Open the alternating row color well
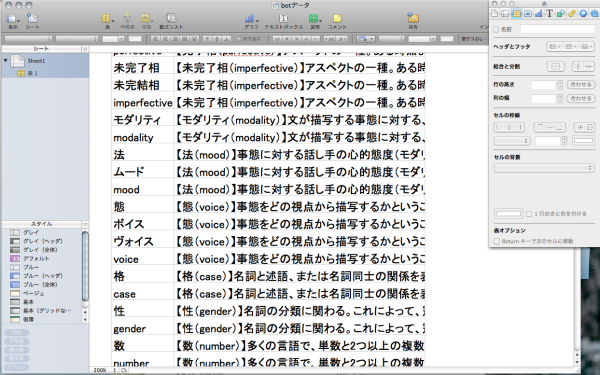This screenshot has height=375, width=600. click(508, 214)
